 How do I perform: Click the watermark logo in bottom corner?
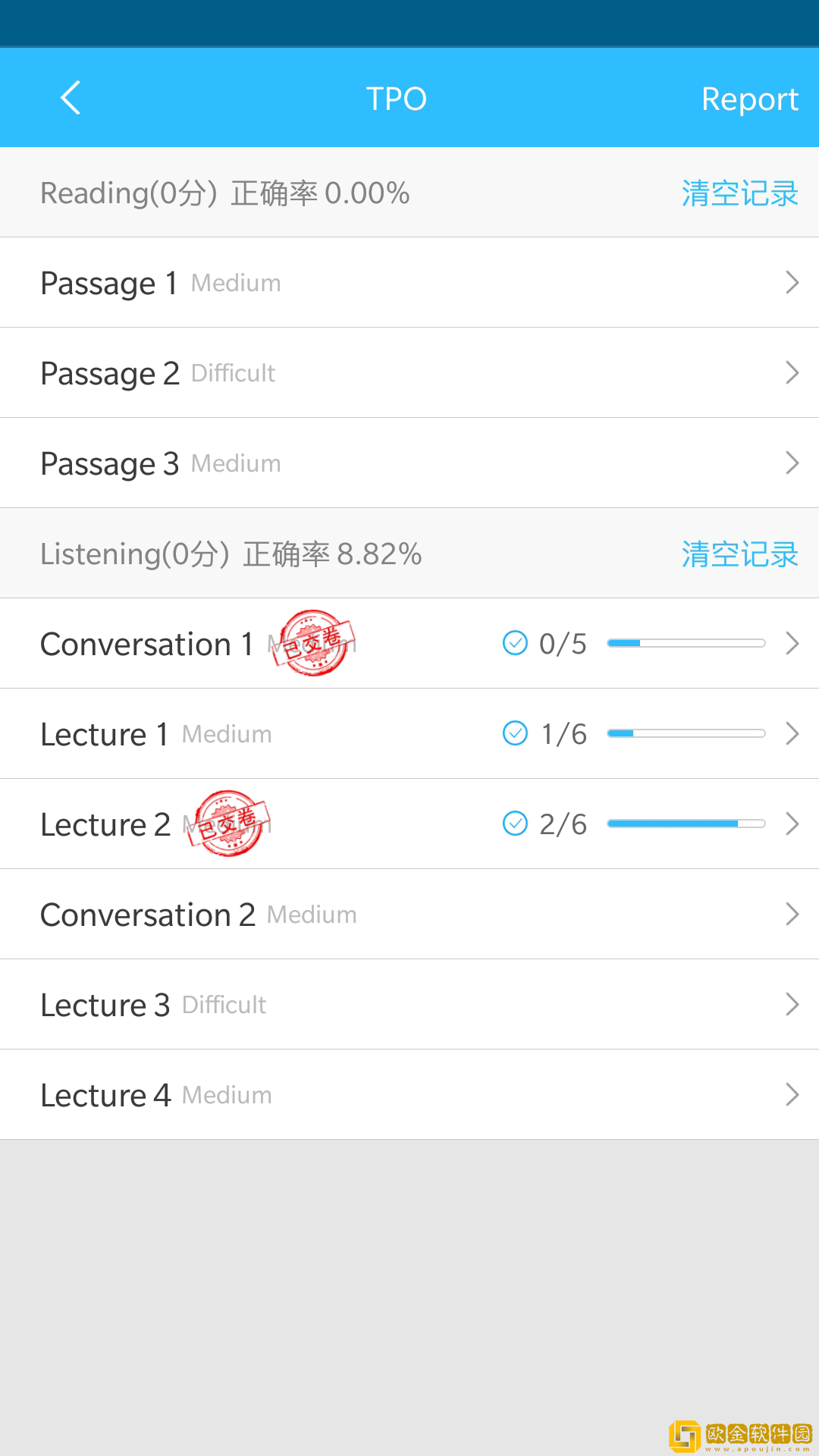pyautogui.click(x=740, y=1436)
